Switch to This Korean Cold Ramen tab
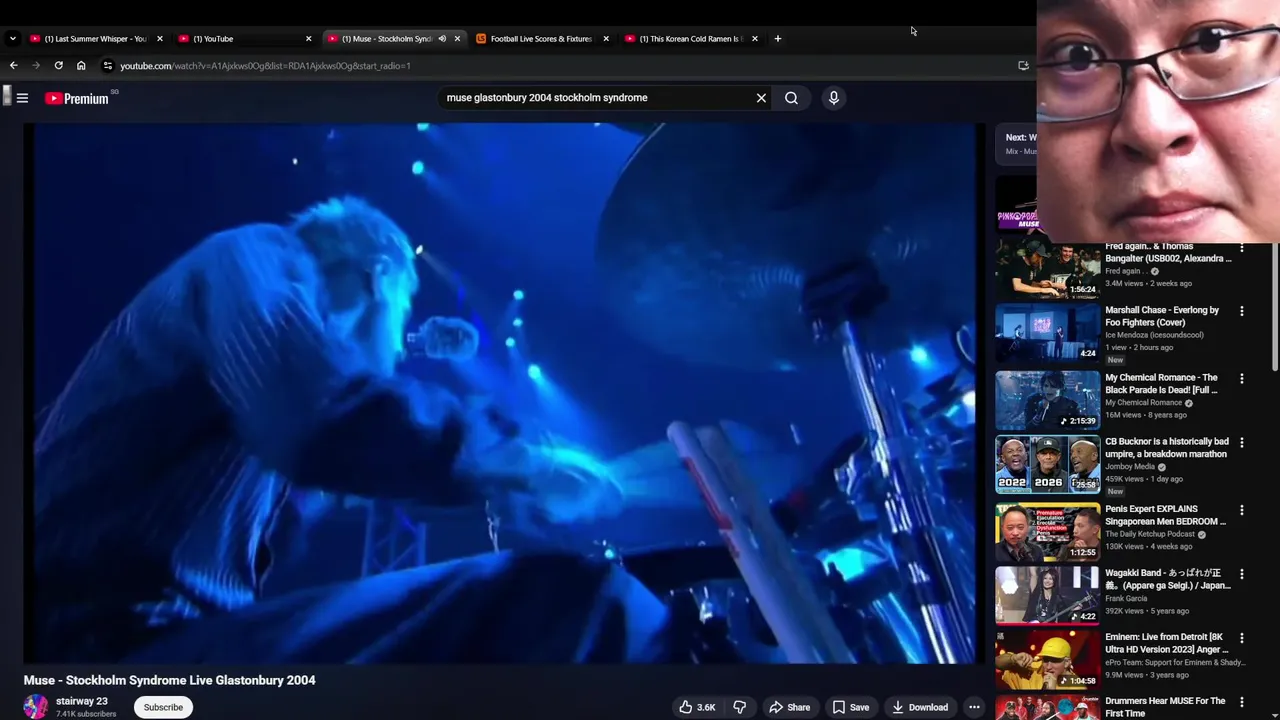The image size is (1280, 720). tap(691, 39)
